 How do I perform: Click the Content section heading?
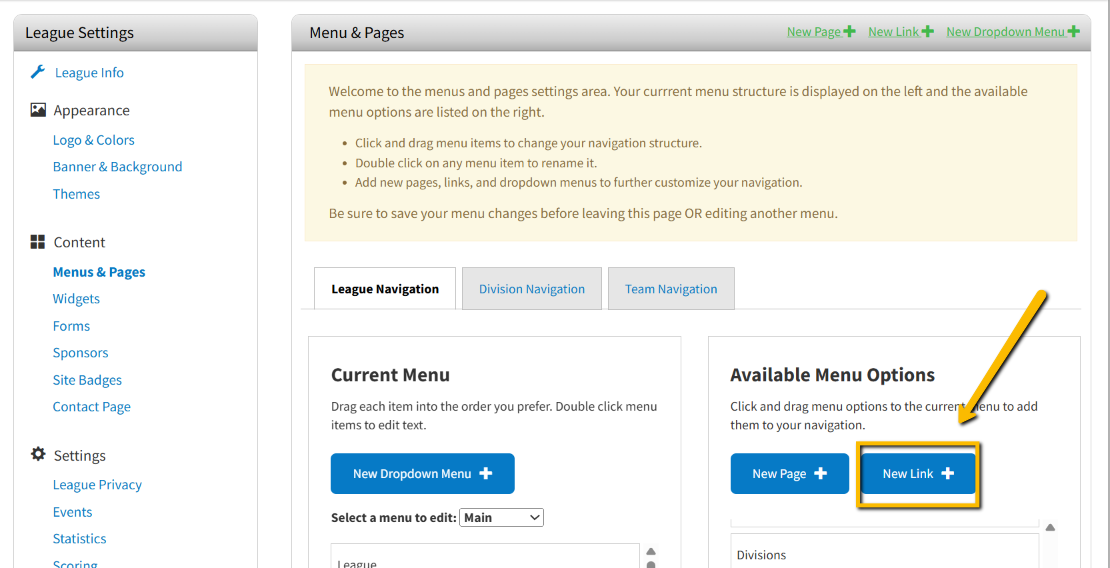tap(79, 242)
